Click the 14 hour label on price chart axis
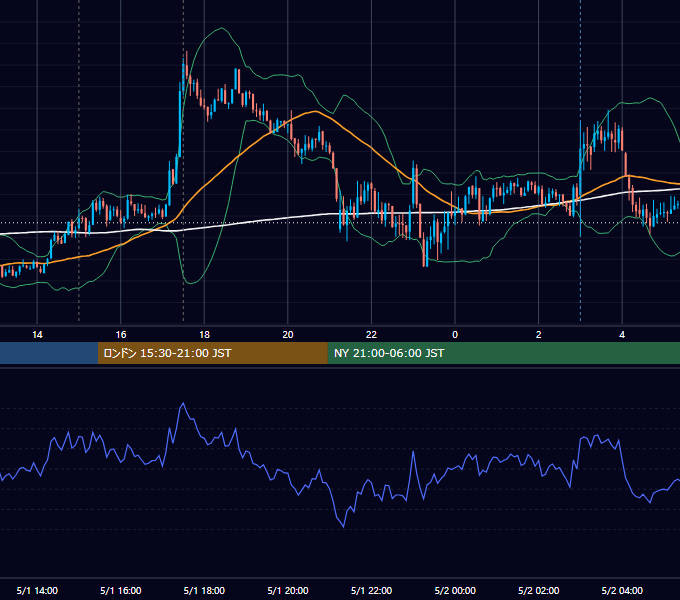Image resolution: width=680 pixels, height=600 pixels. point(37,335)
